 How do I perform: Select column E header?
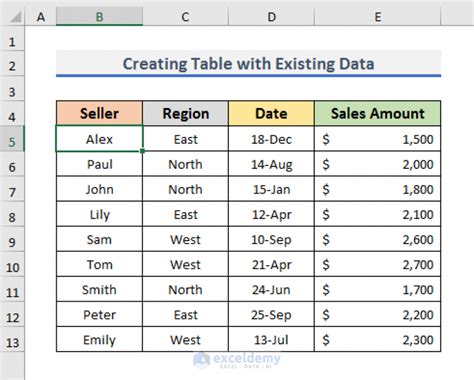(377, 17)
